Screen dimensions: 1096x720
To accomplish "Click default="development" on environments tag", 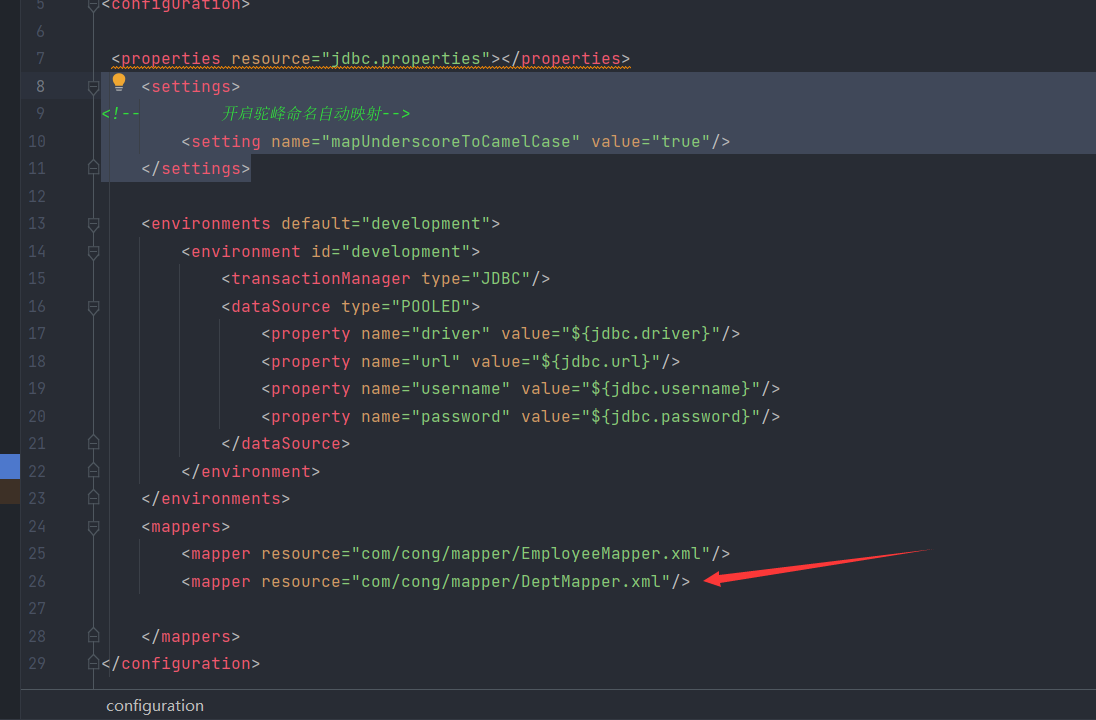I will pos(386,224).
